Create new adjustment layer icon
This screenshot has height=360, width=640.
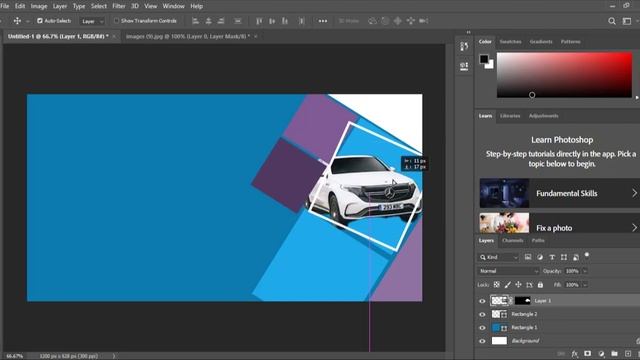(601, 354)
